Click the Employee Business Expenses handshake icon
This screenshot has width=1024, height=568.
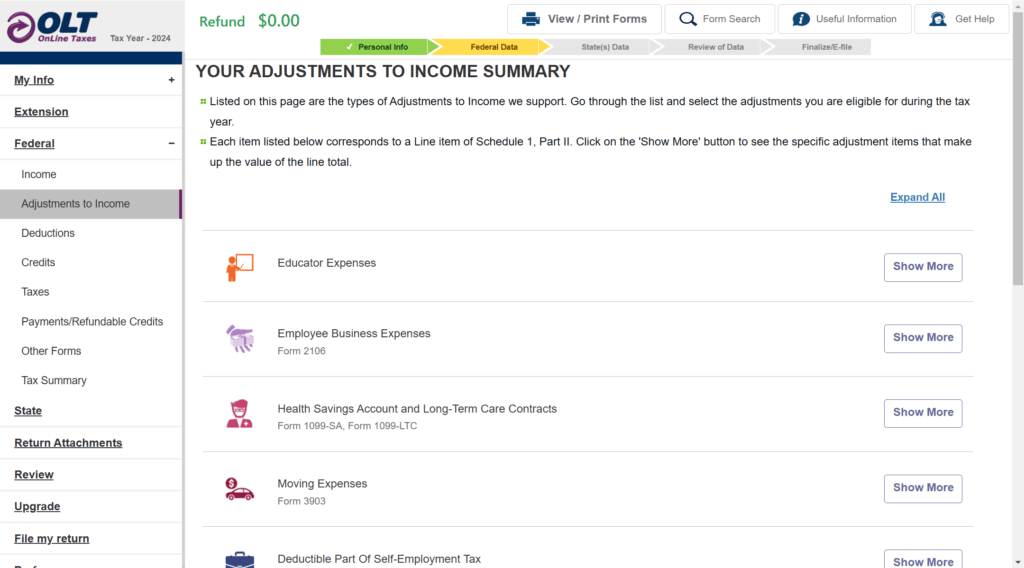(240, 339)
